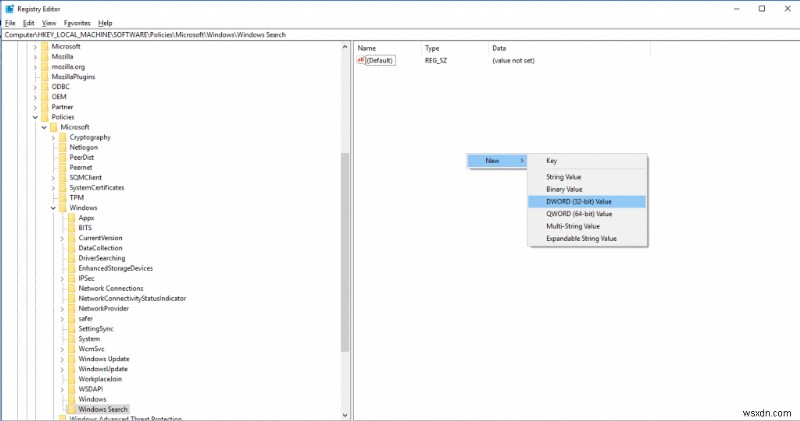Click the Network Connections folder icon
Viewport: 800px width, 421px height.
[71, 288]
